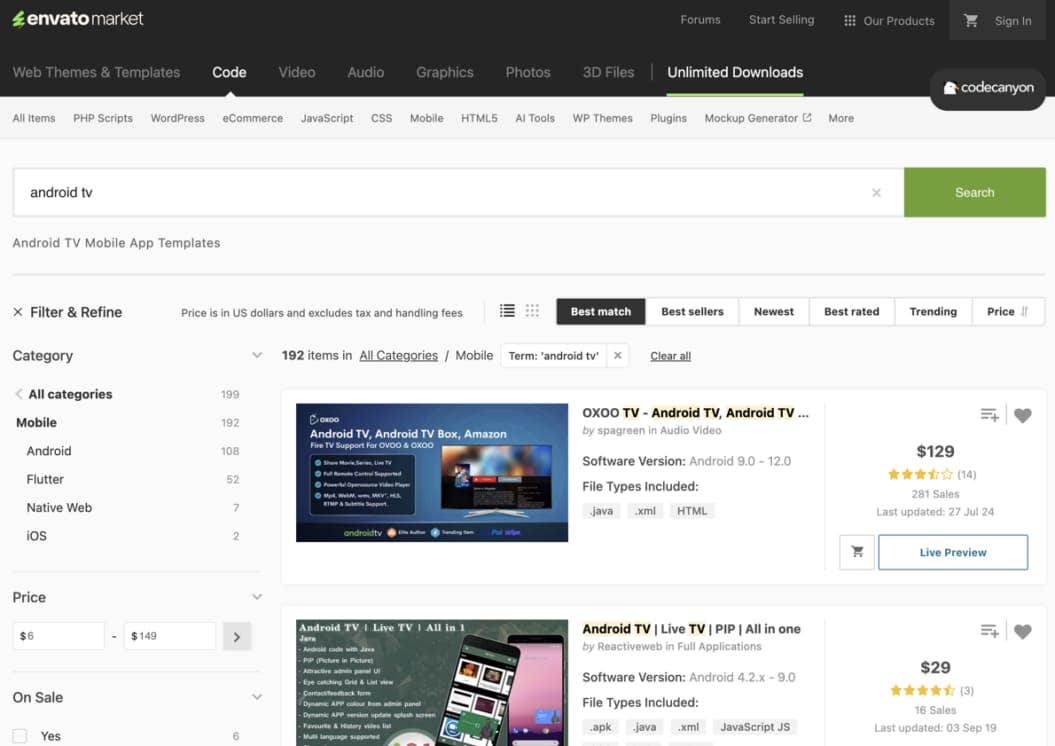Click the Our Products grid icon
Screen dimensions: 1055x746
850,21
